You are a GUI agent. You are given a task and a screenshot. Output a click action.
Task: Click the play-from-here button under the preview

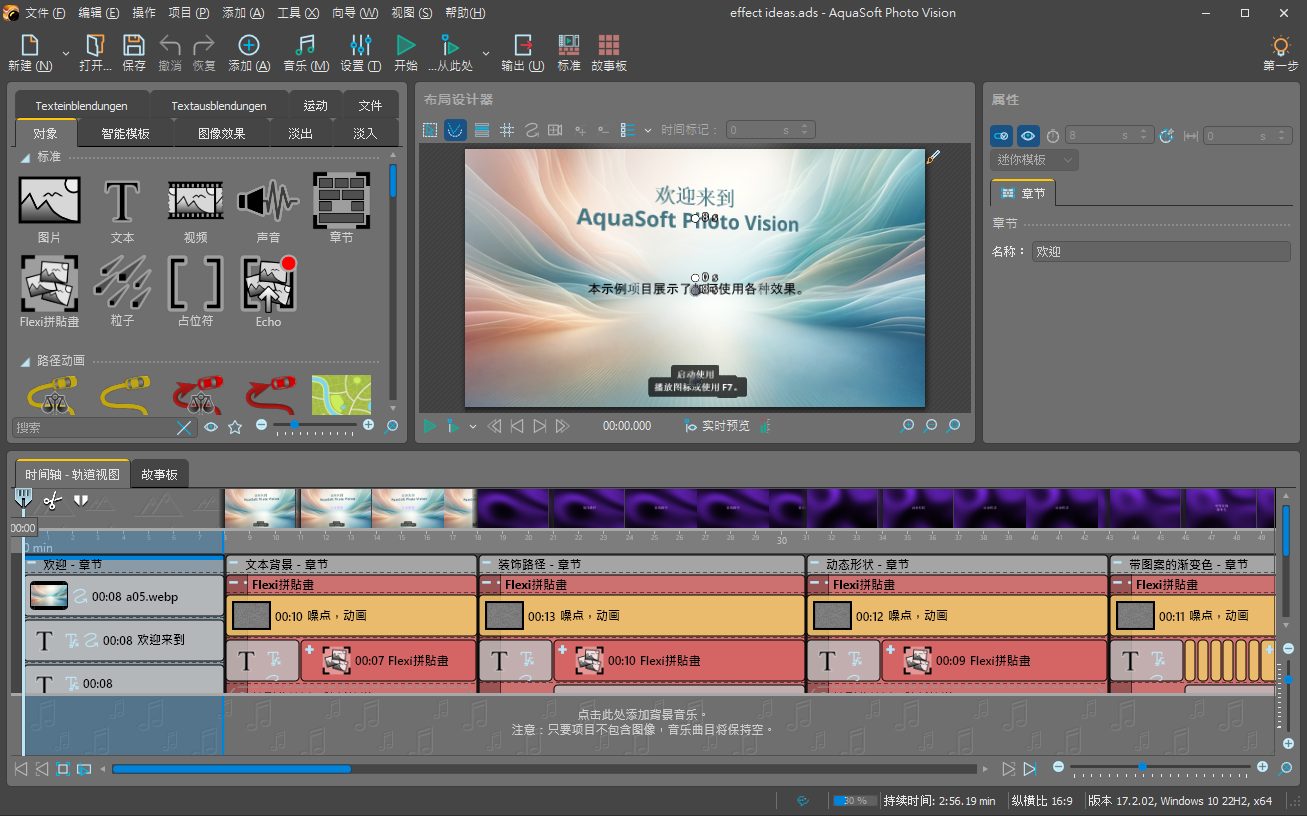point(453,426)
